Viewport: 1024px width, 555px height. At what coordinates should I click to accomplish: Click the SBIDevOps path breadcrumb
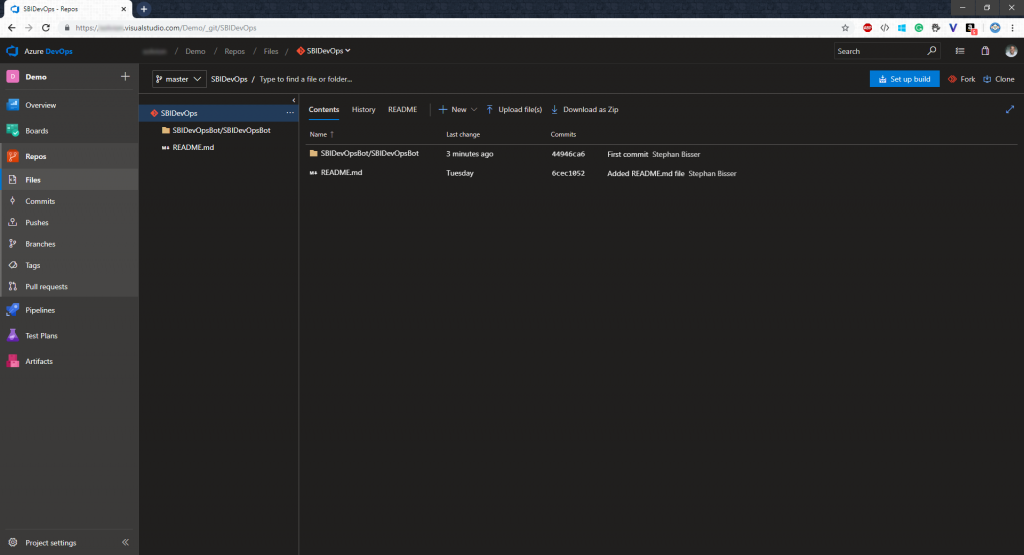click(229, 79)
